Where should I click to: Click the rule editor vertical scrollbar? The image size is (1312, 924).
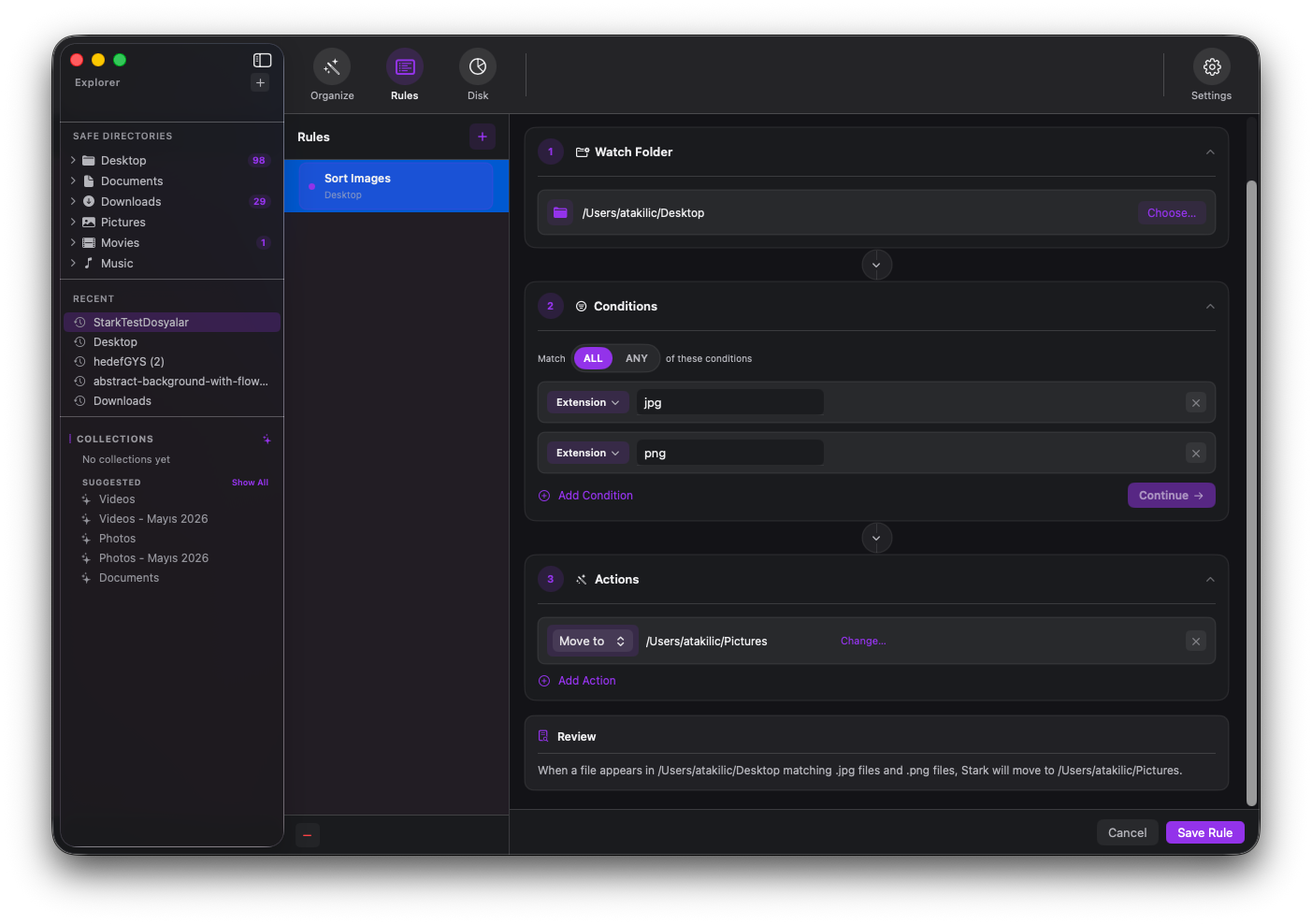click(1252, 493)
